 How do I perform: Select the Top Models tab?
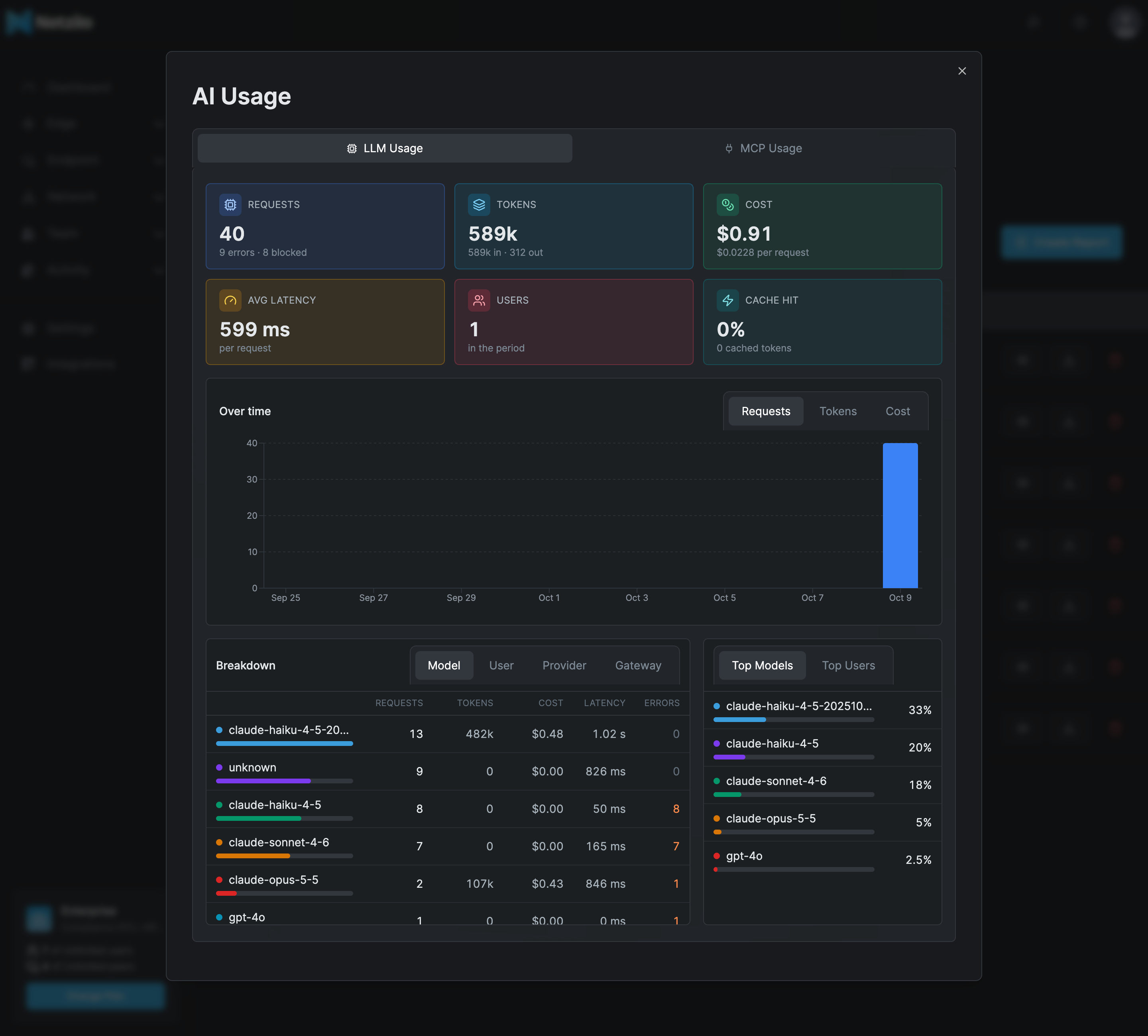pyautogui.click(x=762, y=665)
